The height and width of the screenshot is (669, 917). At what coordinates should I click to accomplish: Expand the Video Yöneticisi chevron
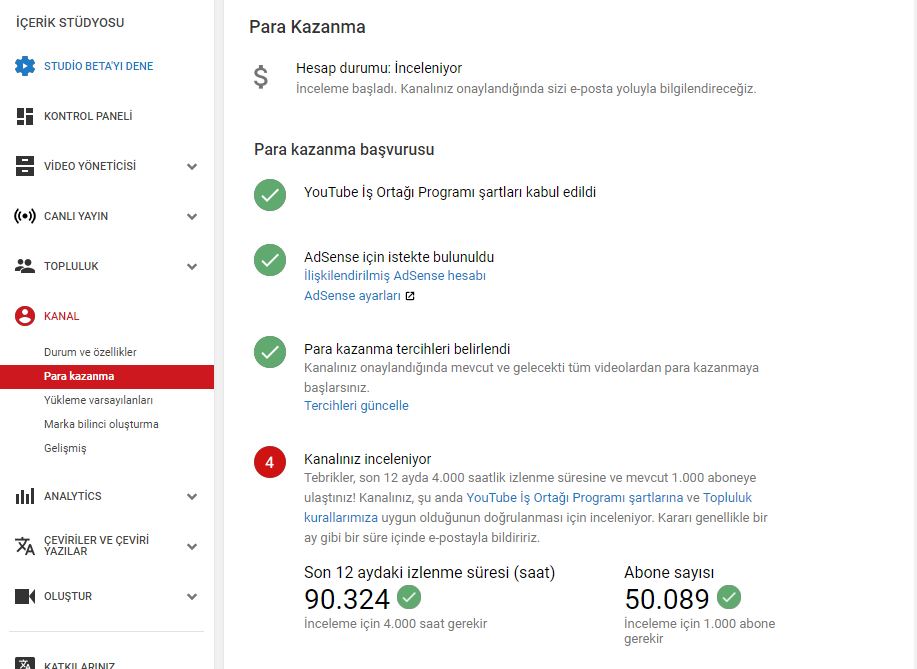(x=192, y=167)
